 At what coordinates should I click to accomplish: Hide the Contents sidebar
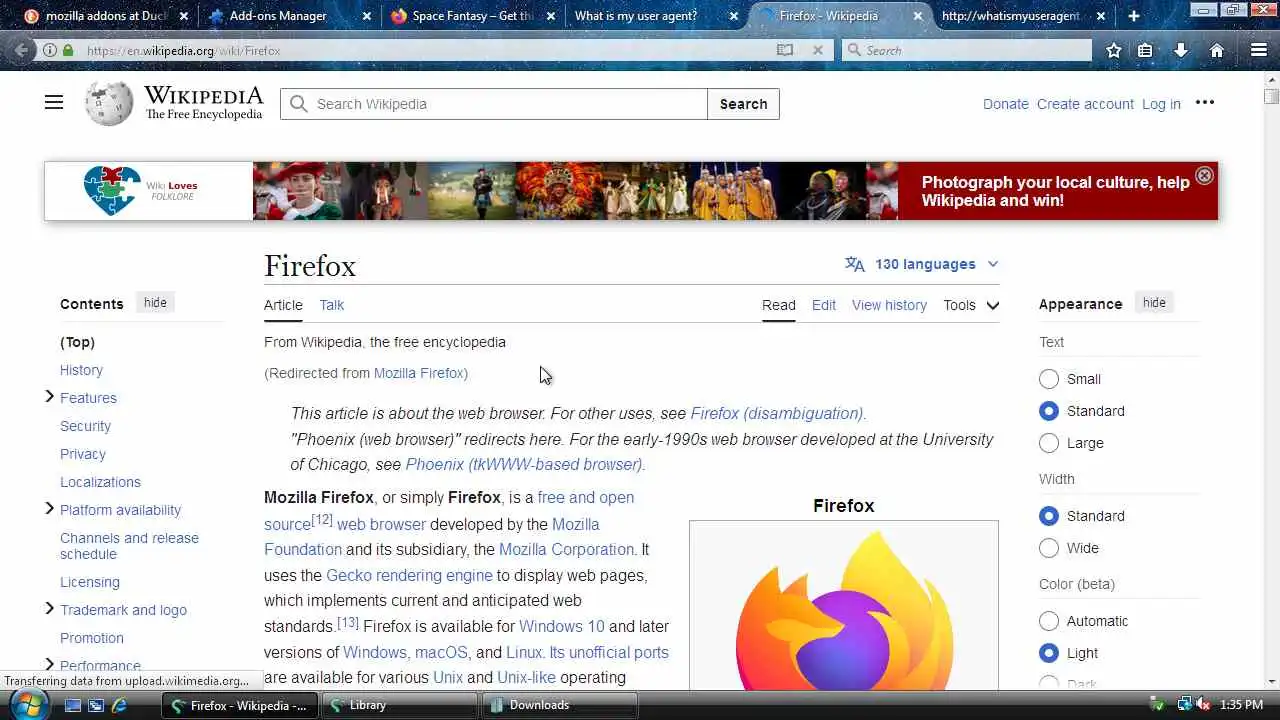[x=155, y=303]
